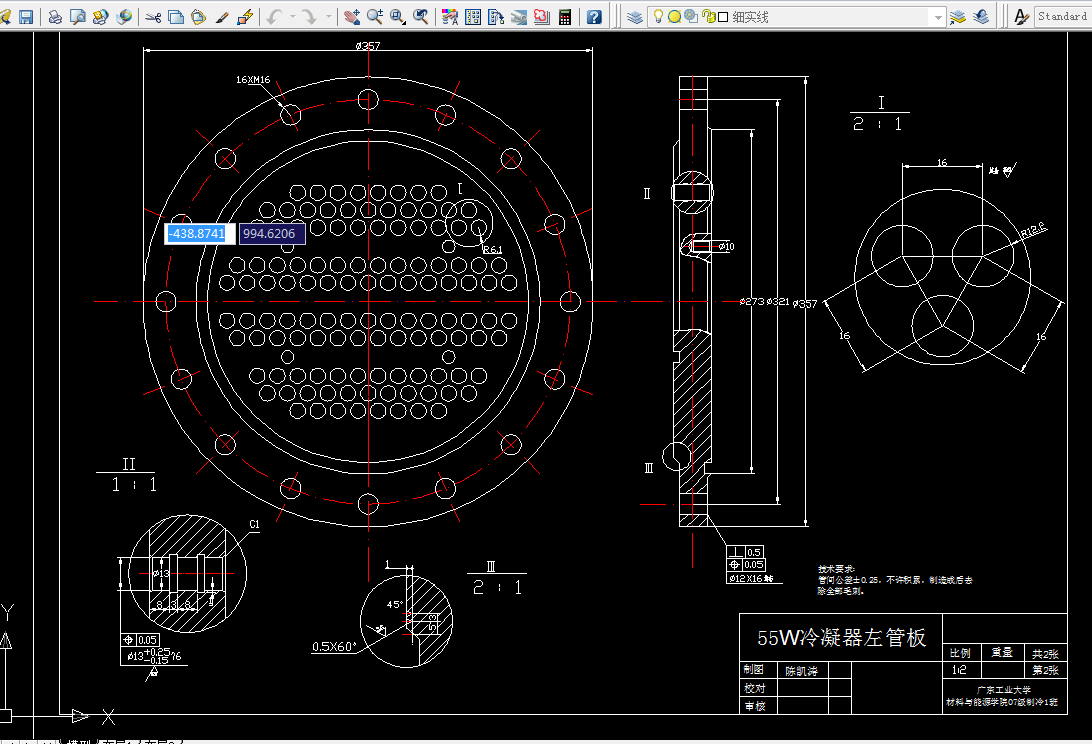Open the Properties palette icon
1092x744 pixels.
[450, 17]
